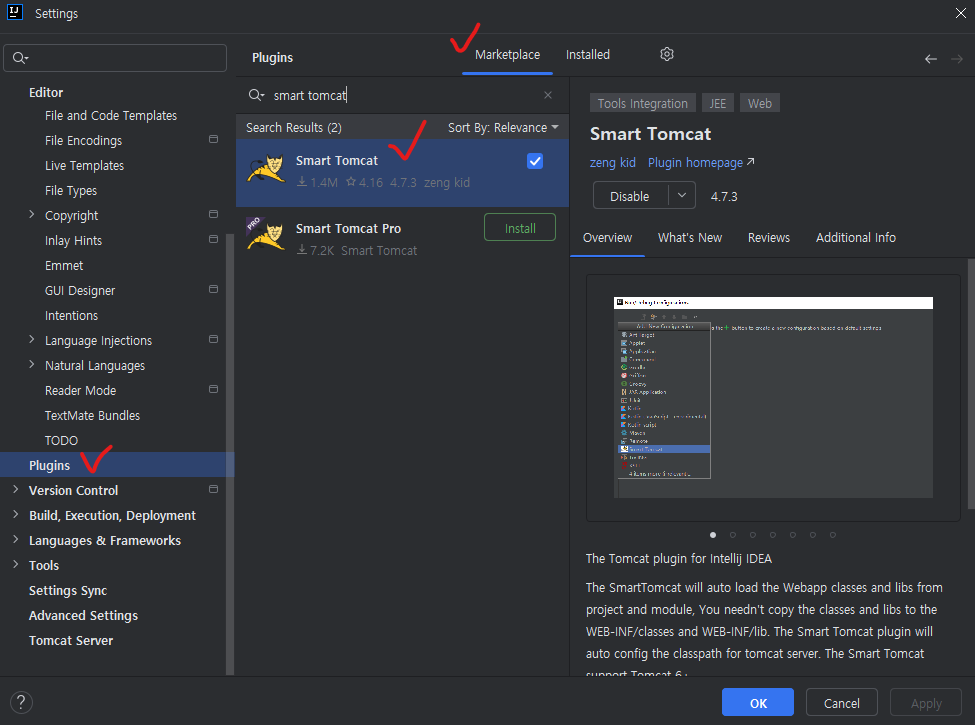The width and height of the screenshot is (975, 725).
Task: Expand Build, Execution, Deployment section
Action: tap(16, 514)
